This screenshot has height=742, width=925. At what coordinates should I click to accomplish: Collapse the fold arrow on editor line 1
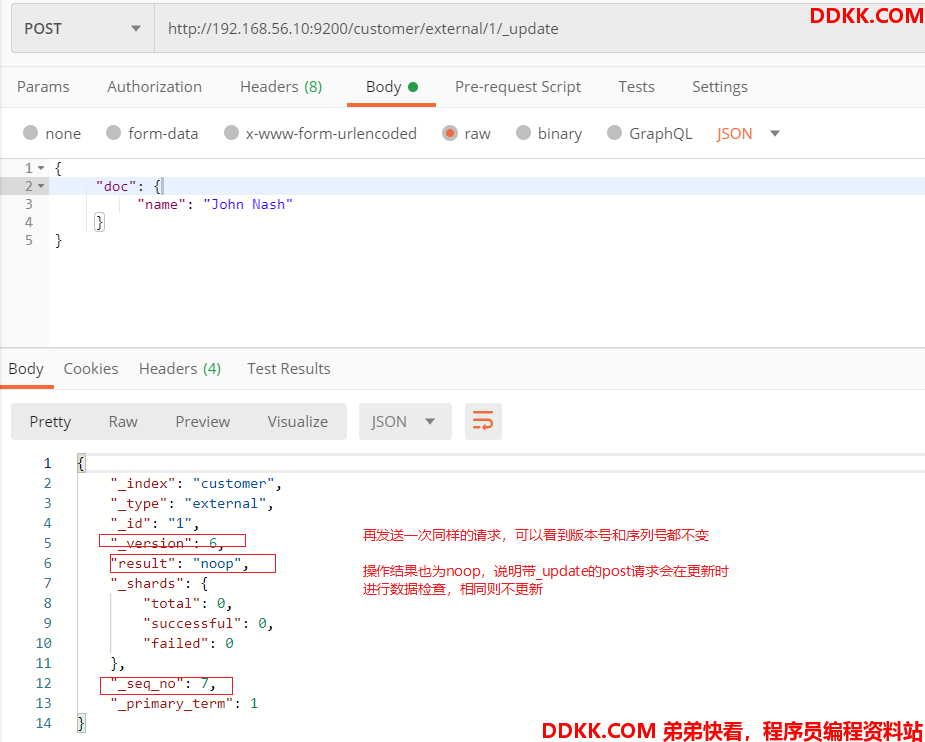click(41, 168)
